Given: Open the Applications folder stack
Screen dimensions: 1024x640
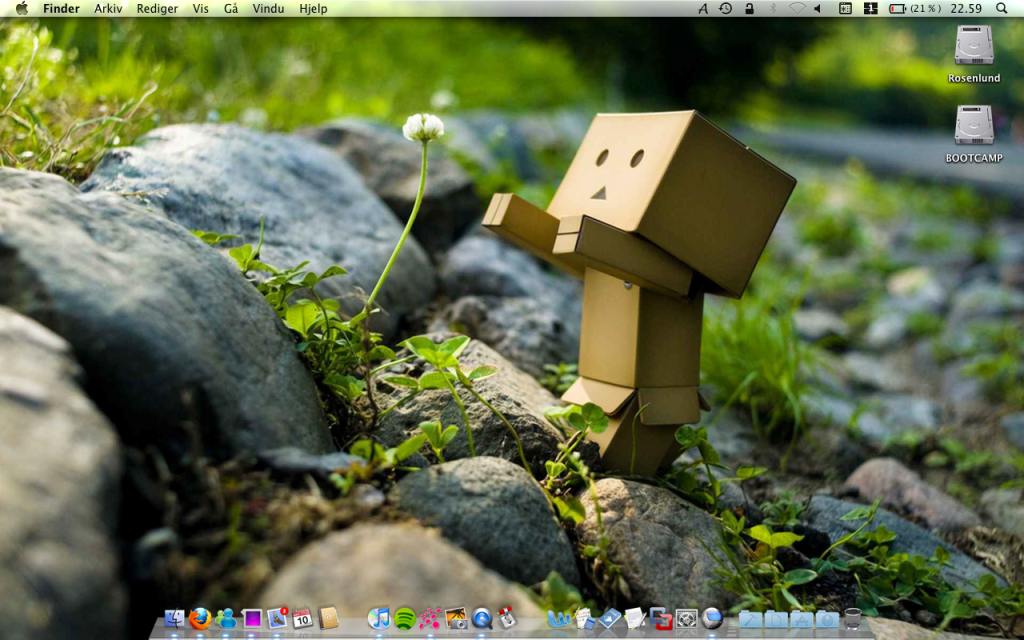Looking at the screenshot, I should [x=801, y=618].
